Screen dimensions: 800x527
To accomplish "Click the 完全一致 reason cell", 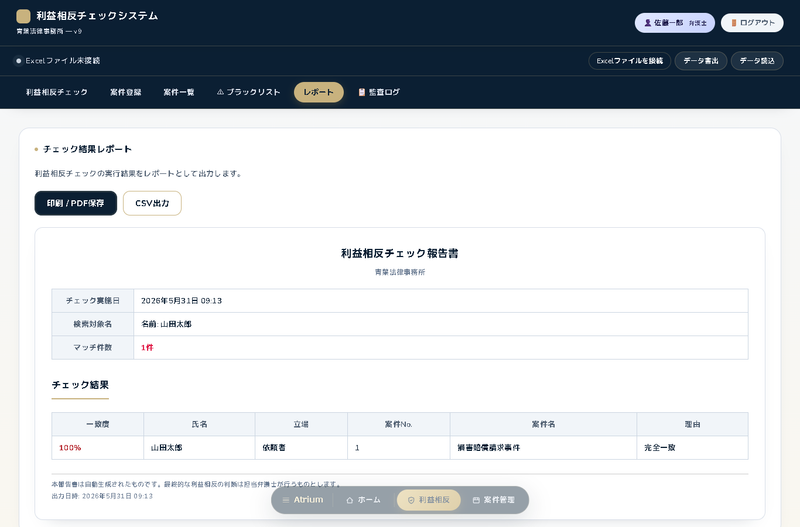I will (692, 448).
